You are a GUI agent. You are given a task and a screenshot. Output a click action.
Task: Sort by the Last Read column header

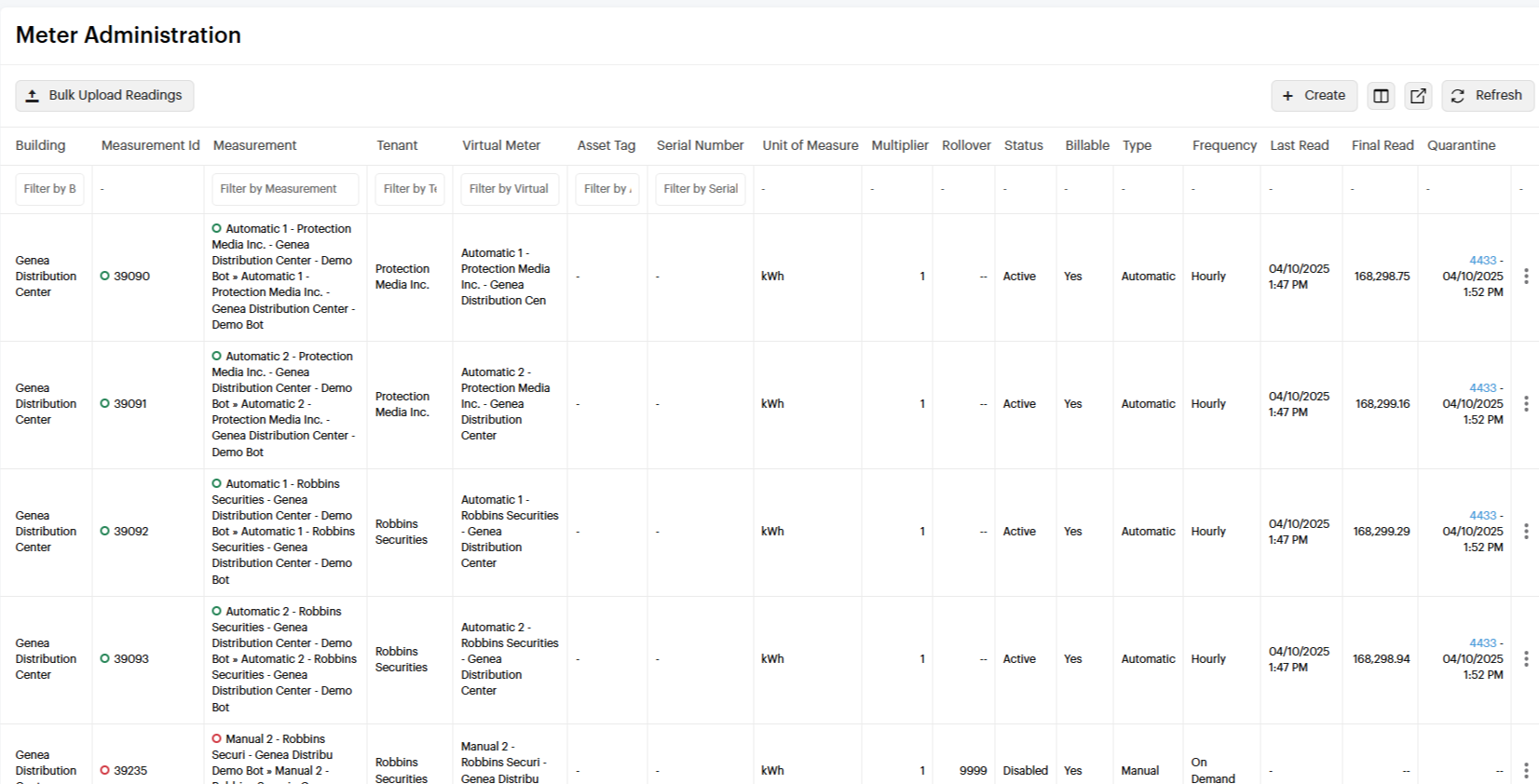pos(1299,145)
